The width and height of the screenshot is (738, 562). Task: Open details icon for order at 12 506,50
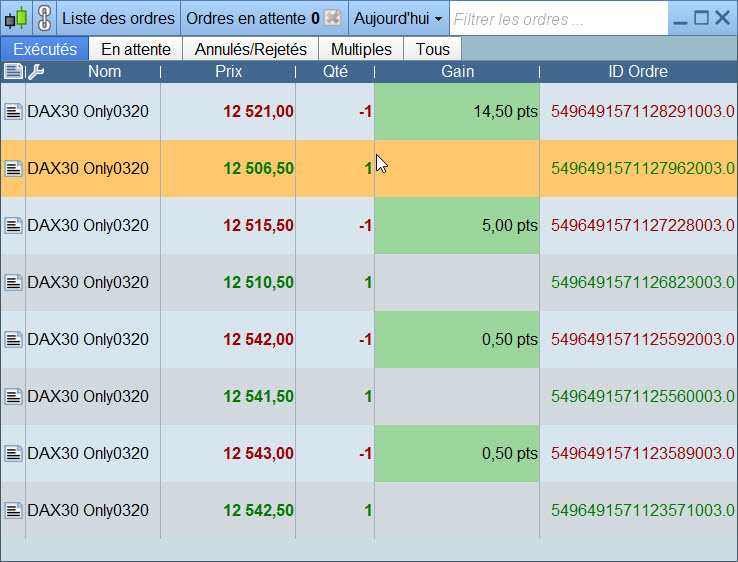[13, 169]
